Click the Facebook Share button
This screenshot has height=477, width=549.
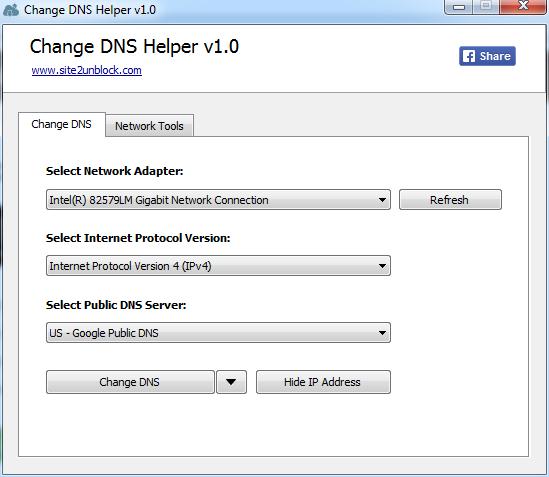pos(487,56)
